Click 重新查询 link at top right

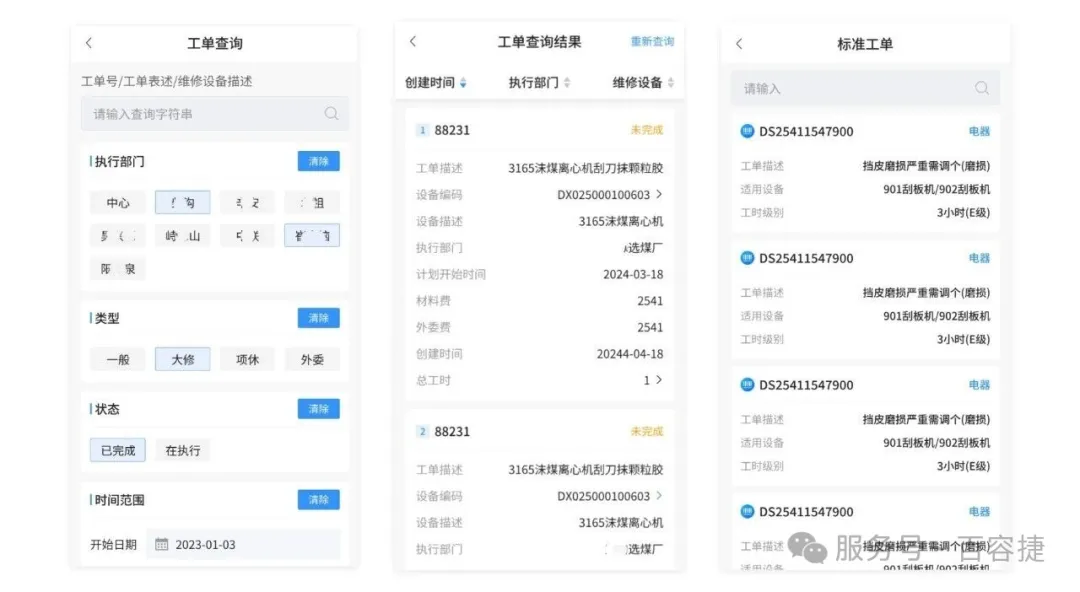[x=652, y=42]
